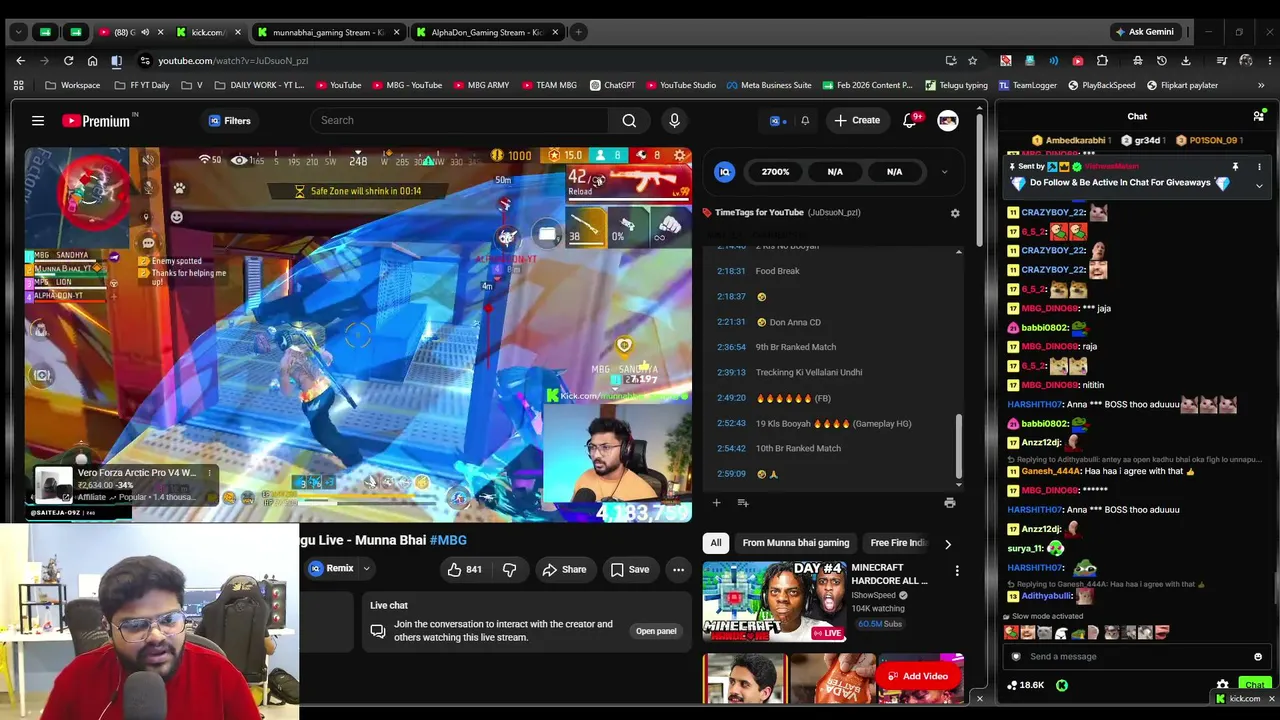
Task: Like the video with 841 likes
Action: (x=465, y=570)
